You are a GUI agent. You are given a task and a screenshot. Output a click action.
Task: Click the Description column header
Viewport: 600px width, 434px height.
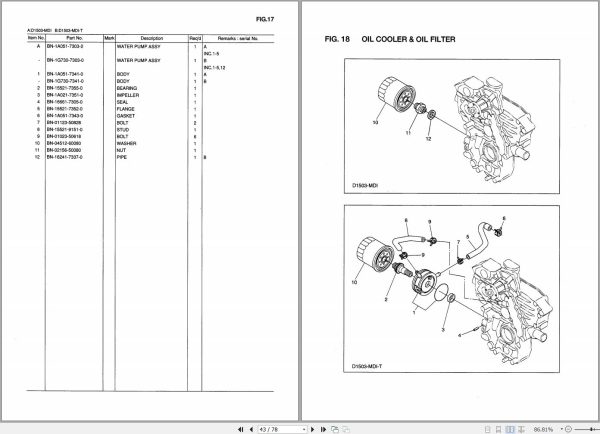pos(152,38)
